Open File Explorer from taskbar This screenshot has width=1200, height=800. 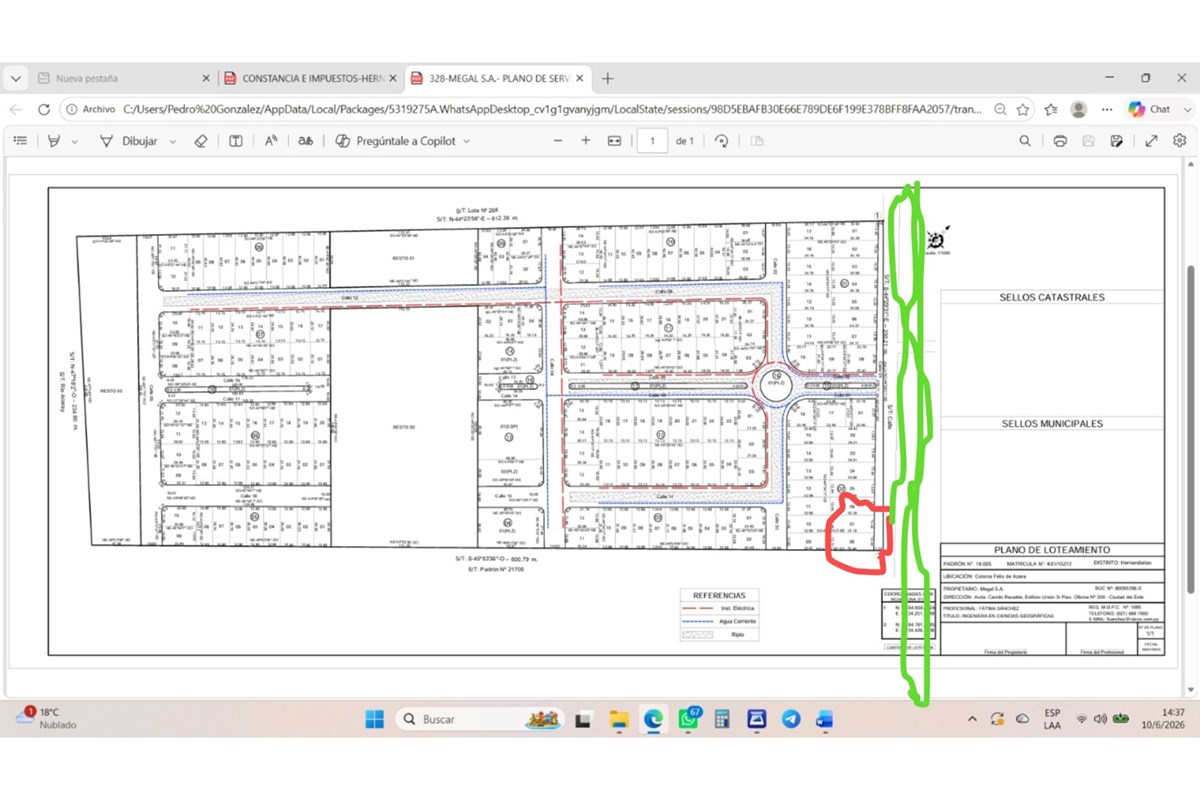coord(618,719)
